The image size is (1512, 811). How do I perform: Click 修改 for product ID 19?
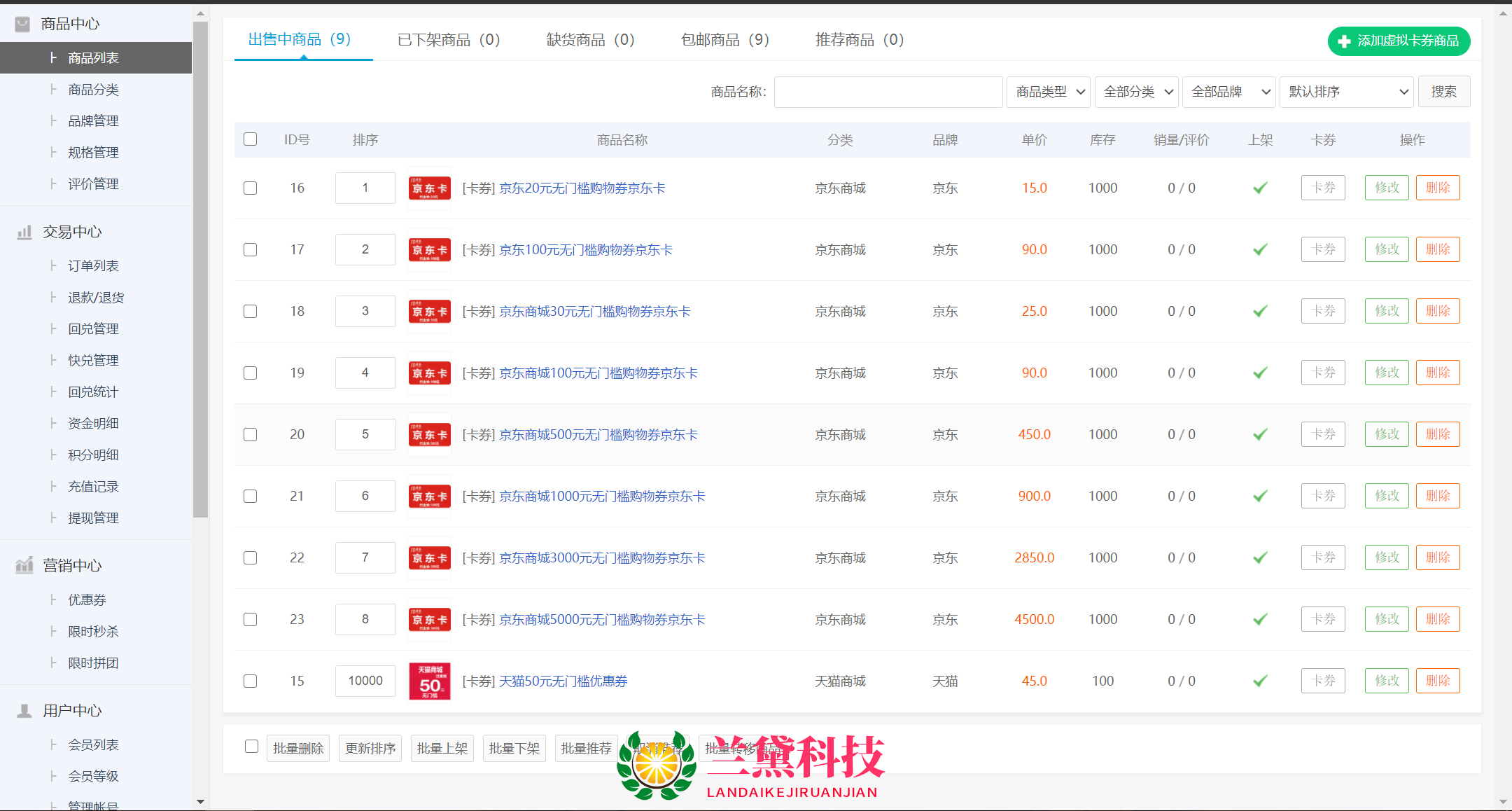[x=1386, y=373]
